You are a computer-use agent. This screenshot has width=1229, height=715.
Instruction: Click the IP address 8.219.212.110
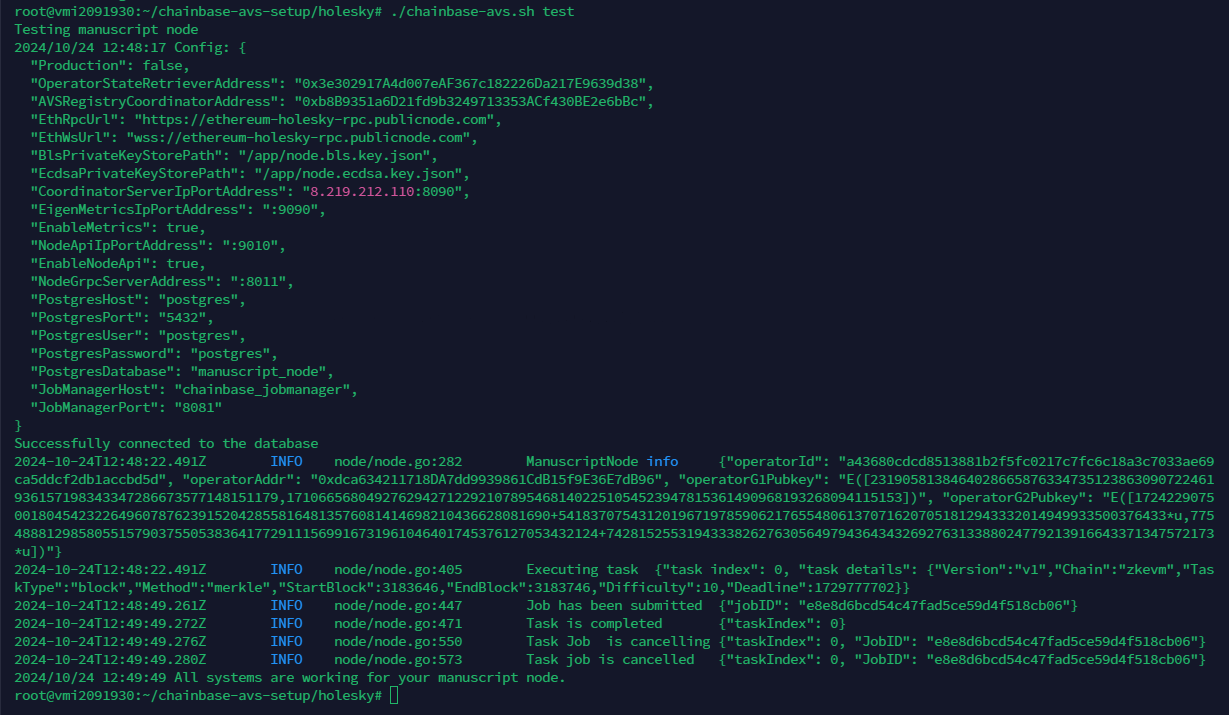[362, 191]
